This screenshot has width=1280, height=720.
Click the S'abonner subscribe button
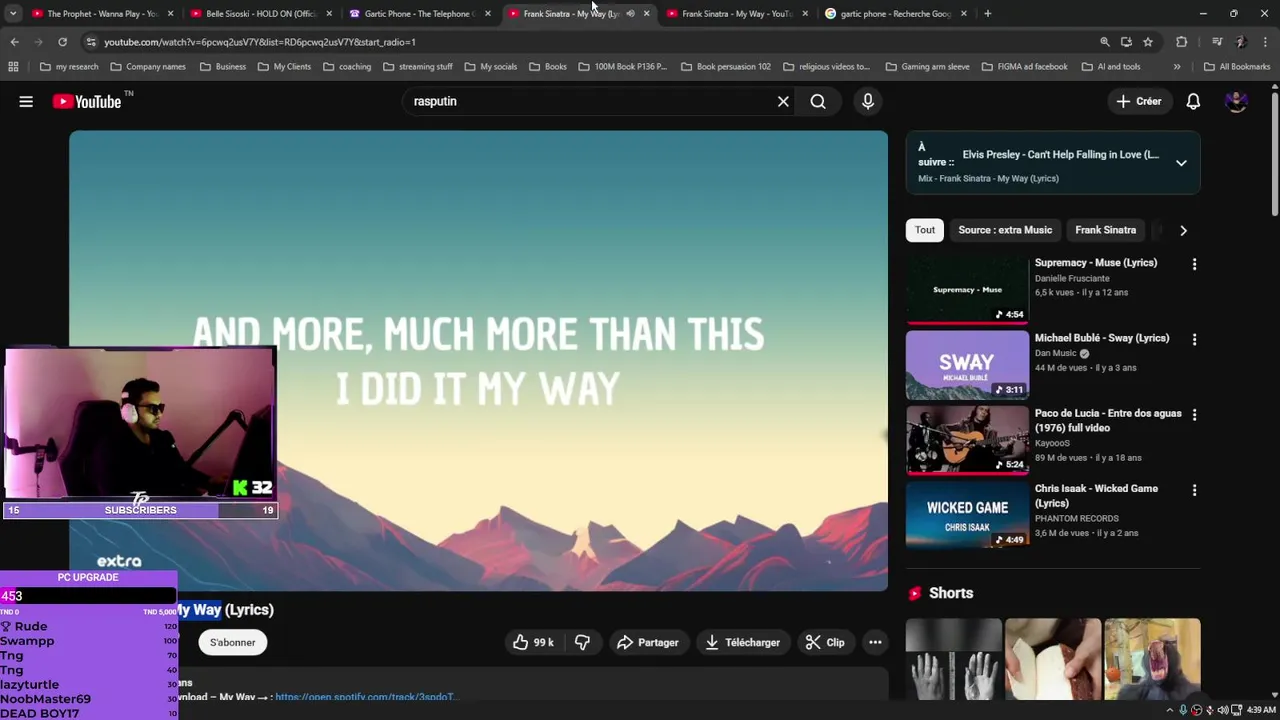pyautogui.click(x=232, y=642)
